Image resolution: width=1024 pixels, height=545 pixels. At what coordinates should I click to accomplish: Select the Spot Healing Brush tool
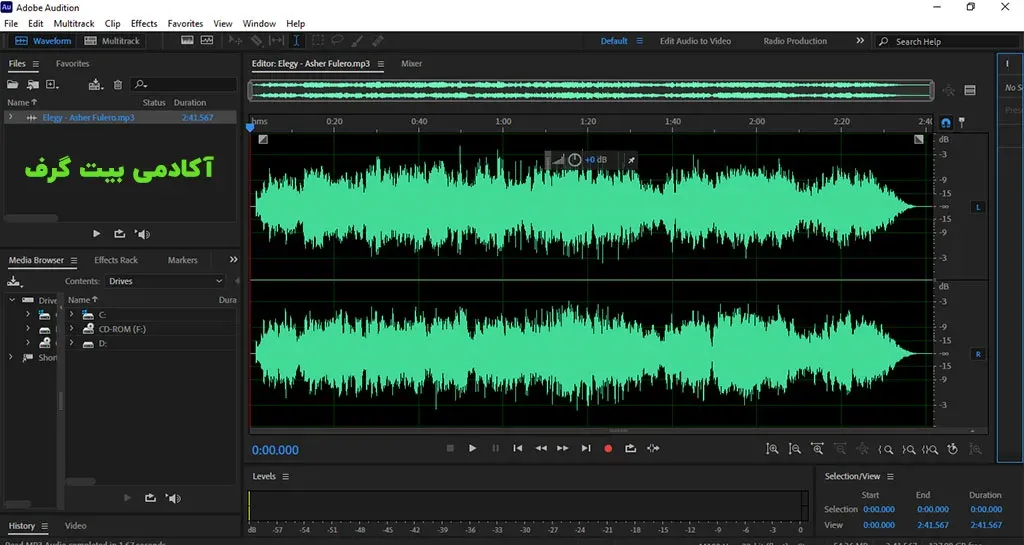click(x=377, y=40)
